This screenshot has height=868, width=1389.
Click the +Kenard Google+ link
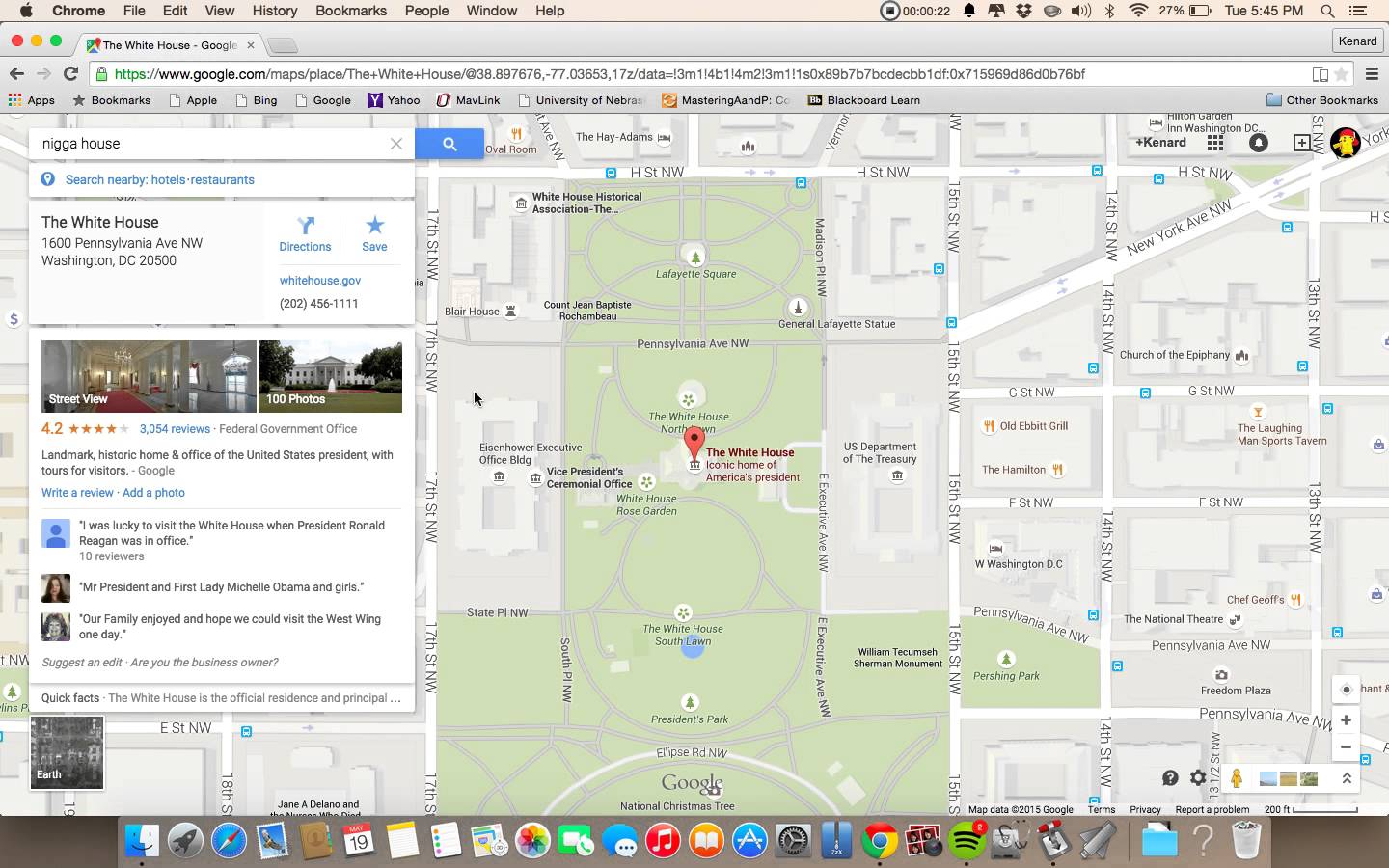[x=1160, y=143]
